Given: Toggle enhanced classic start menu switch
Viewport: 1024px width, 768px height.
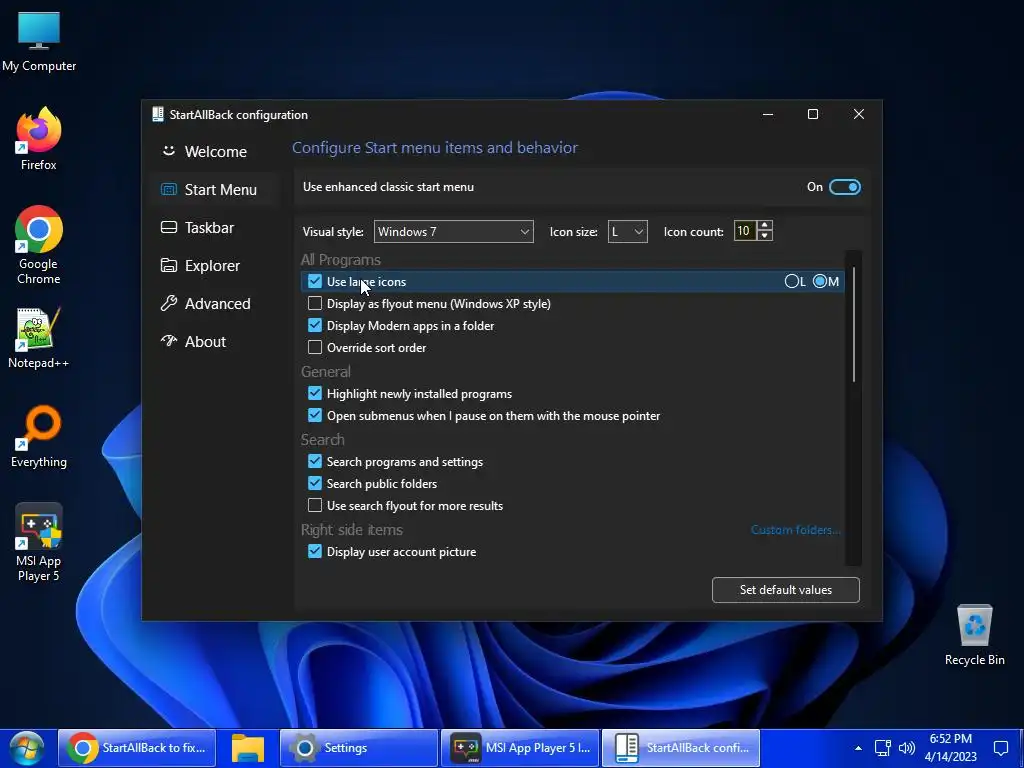Looking at the screenshot, I should tap(844, 187).
